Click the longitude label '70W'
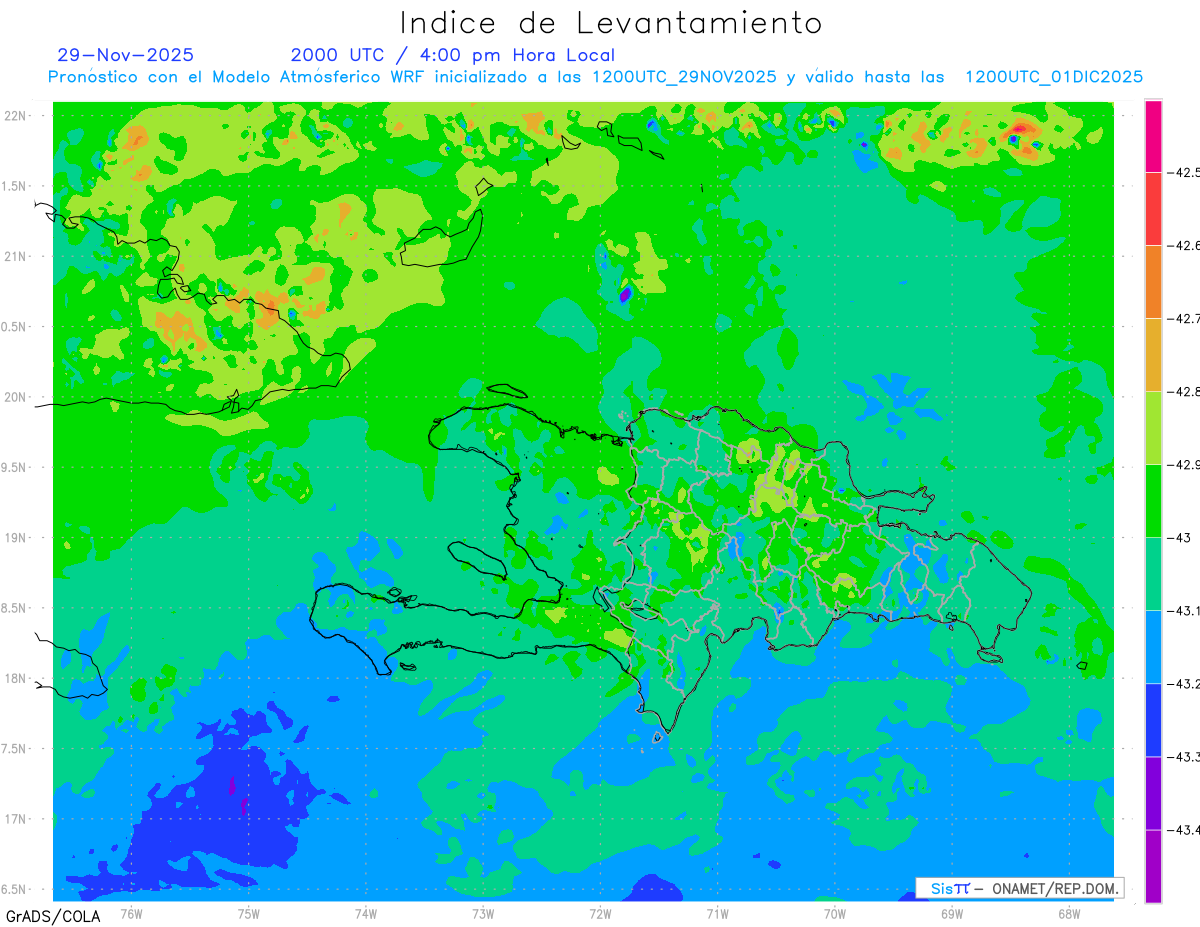Viewport: 1200px width, 927px height. coord(835,913)
